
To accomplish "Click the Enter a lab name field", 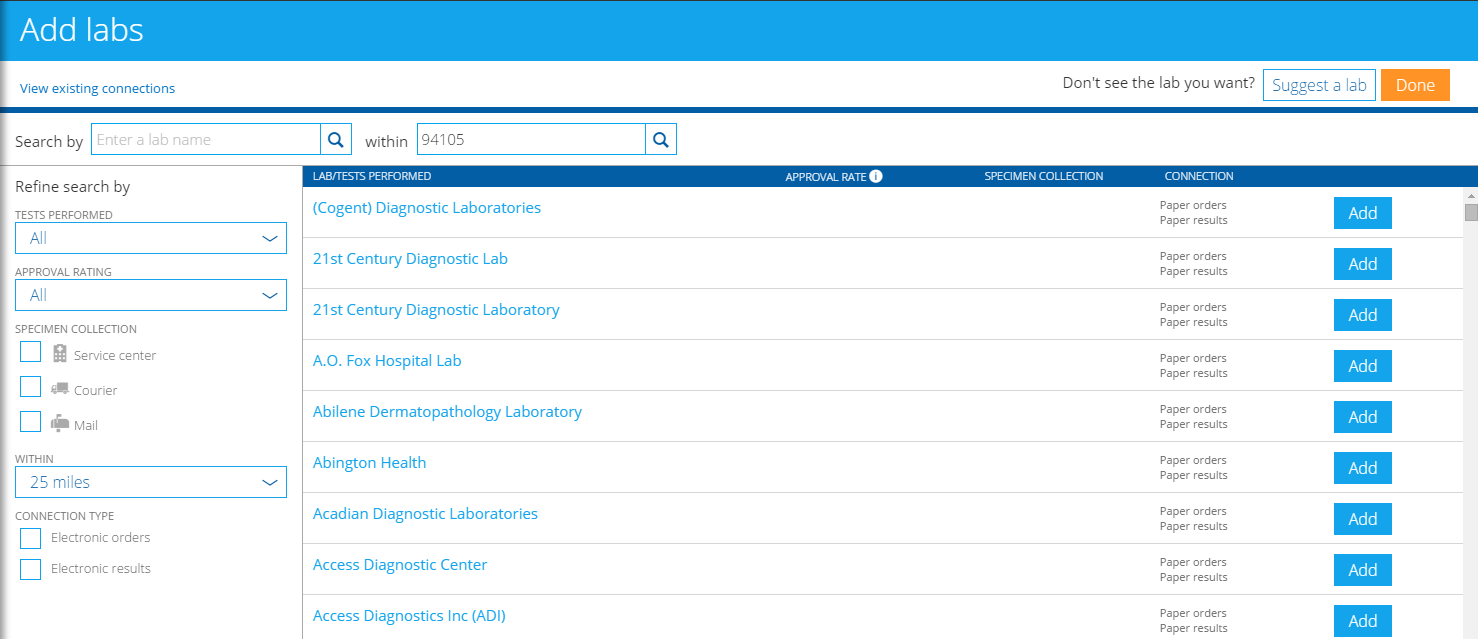I will [x=206, y=140].
